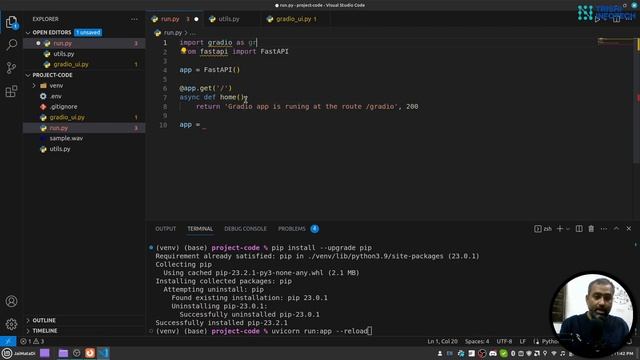Open the Discord tray icon
Screen dimensions: 640x360
coord(493,353)
